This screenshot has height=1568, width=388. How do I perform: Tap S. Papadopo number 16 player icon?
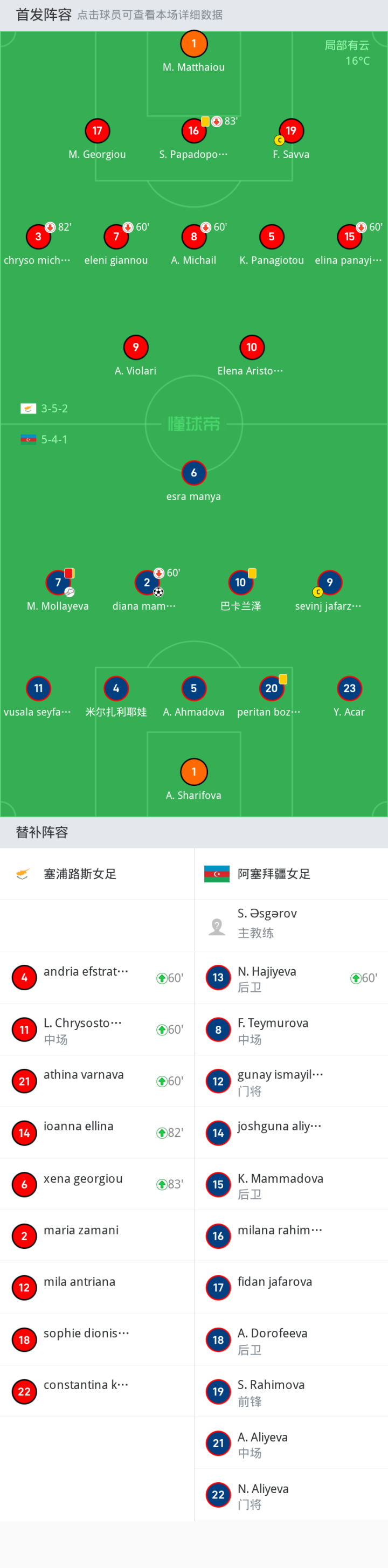[x=194, y=131]
